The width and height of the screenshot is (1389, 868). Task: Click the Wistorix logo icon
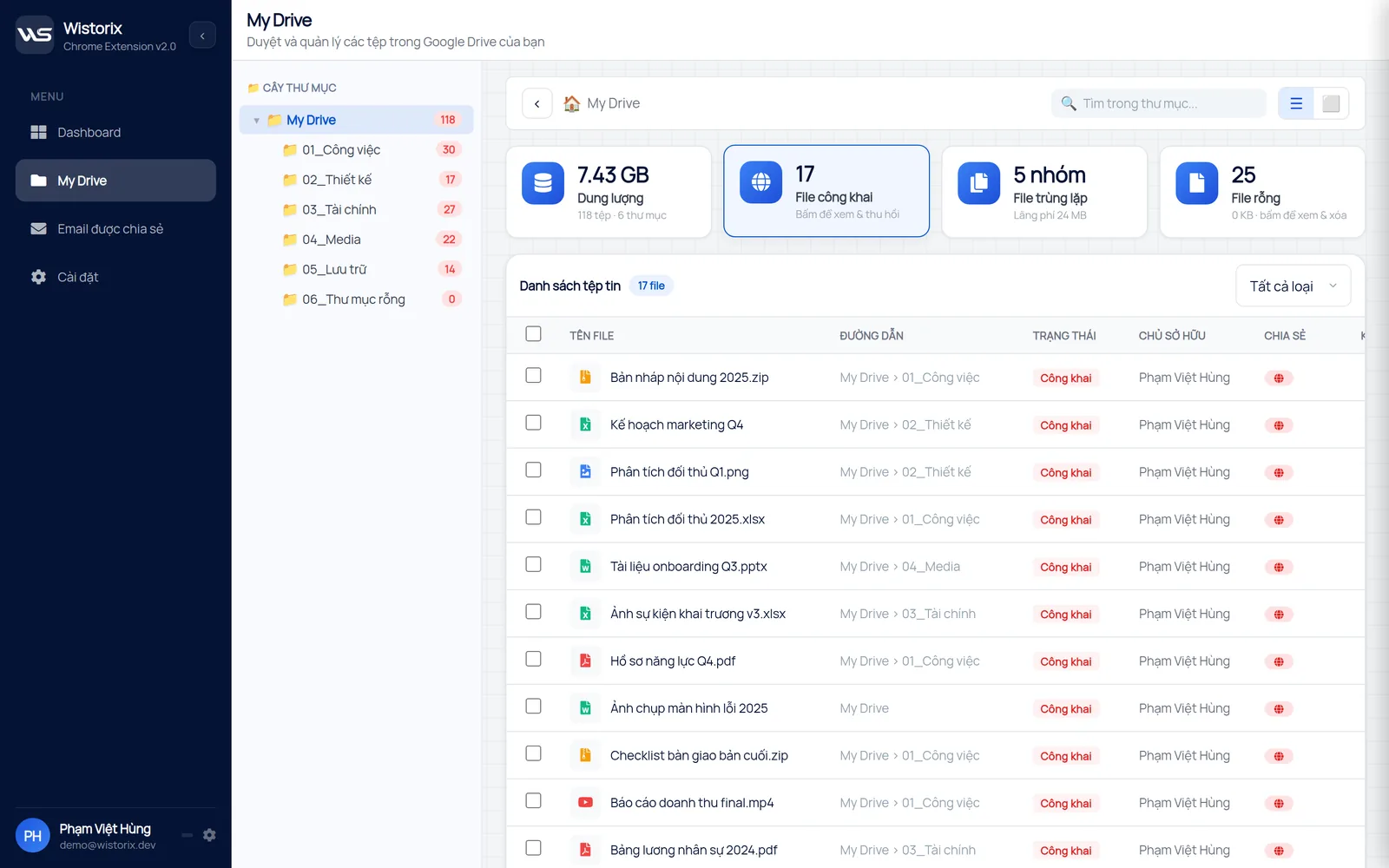click(x=35, y=35)
